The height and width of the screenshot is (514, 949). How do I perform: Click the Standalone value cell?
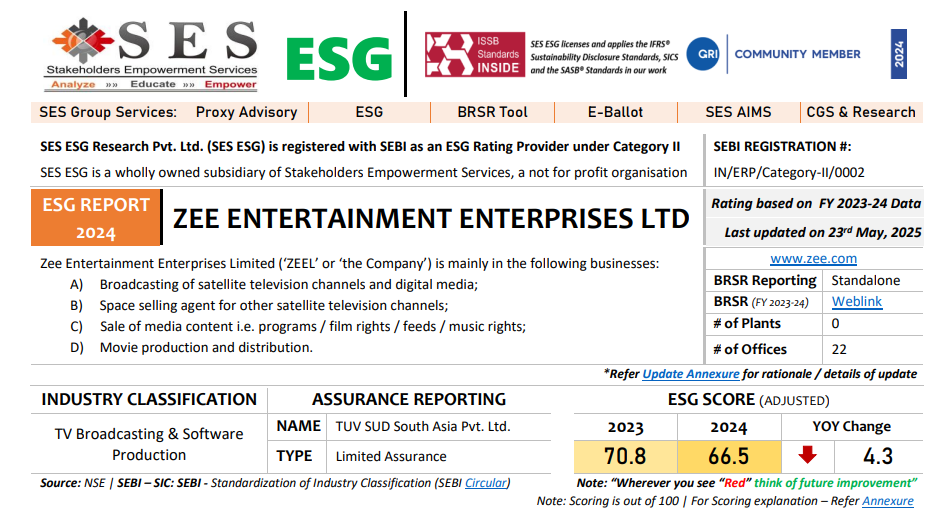[865, 280]
